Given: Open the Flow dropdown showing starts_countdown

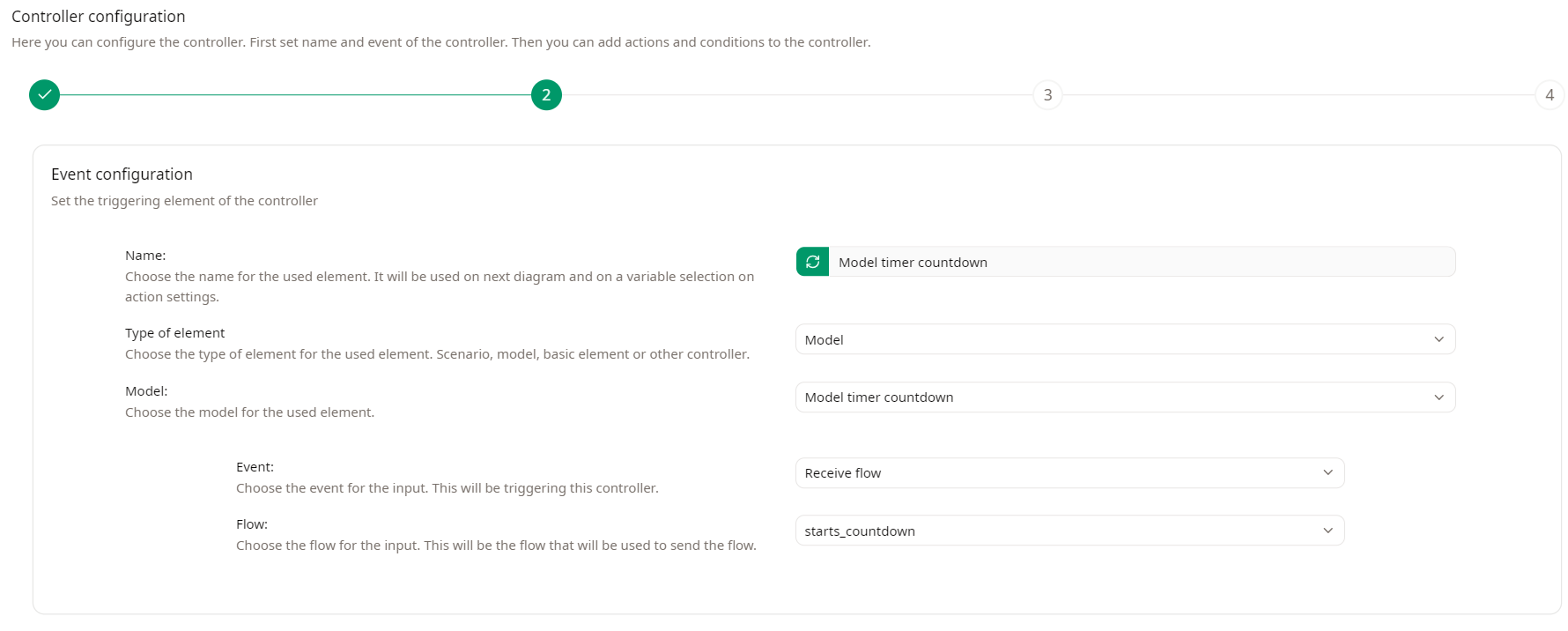Looking at the screenshot, I should 1069,531.
